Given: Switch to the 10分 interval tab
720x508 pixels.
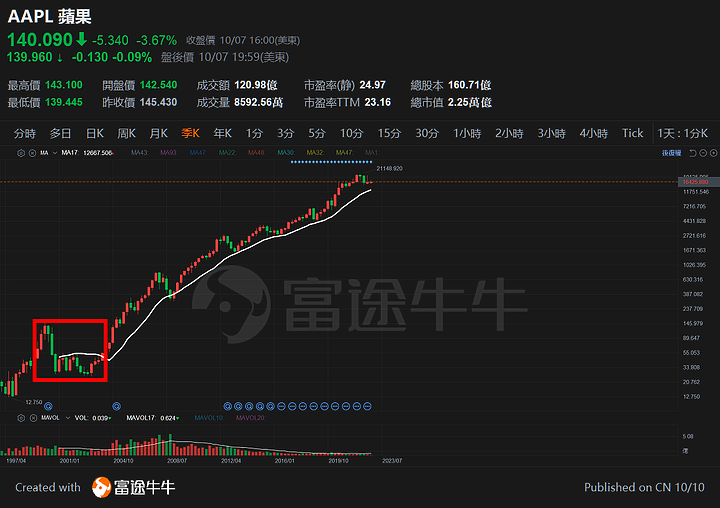Looking at the screenshot, I should [351, 134].
